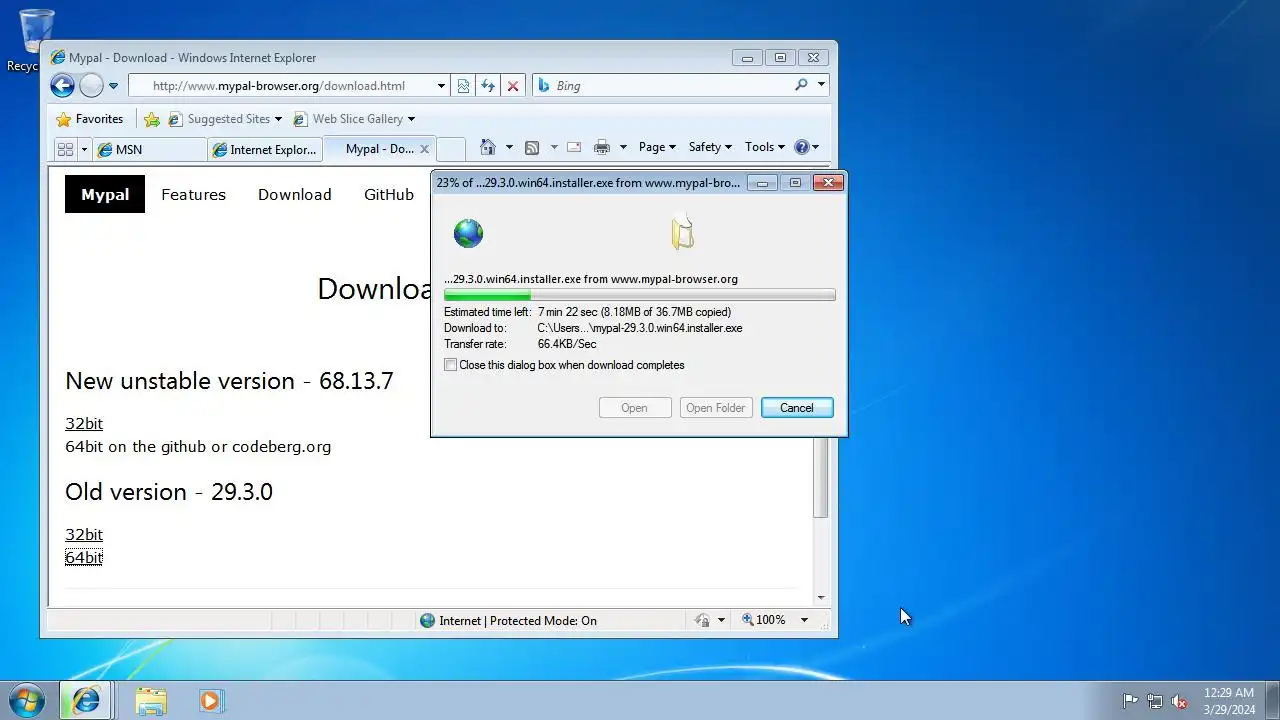This screenshot has width=1280, height=720.
Task: Open the Favorites center button
Action: tap(89, 119)
